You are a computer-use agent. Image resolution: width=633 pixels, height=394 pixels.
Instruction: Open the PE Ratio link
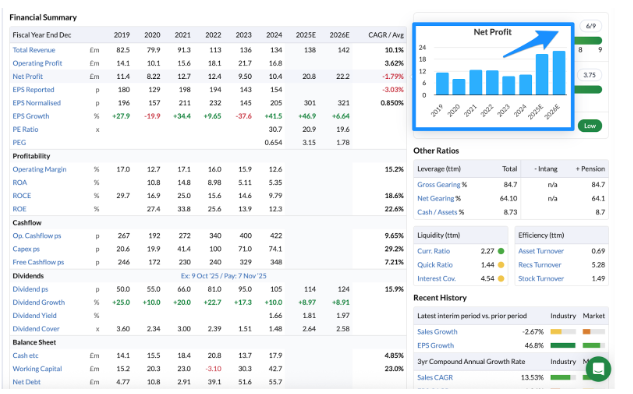click(25, 130)
